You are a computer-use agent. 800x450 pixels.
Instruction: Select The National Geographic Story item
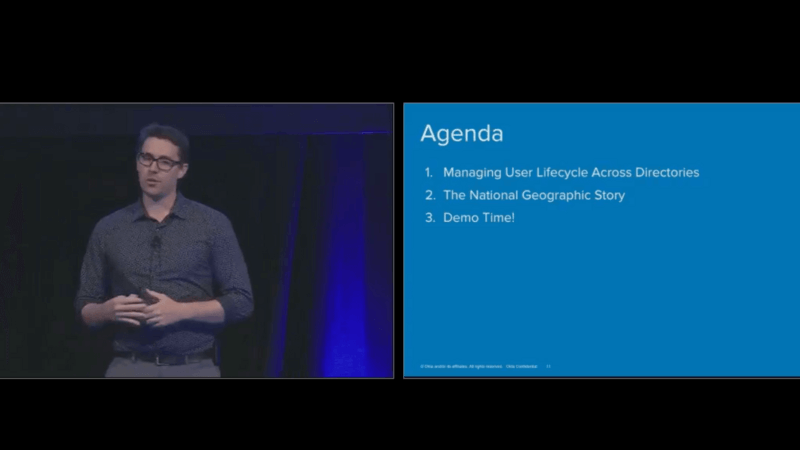[534, 195]
